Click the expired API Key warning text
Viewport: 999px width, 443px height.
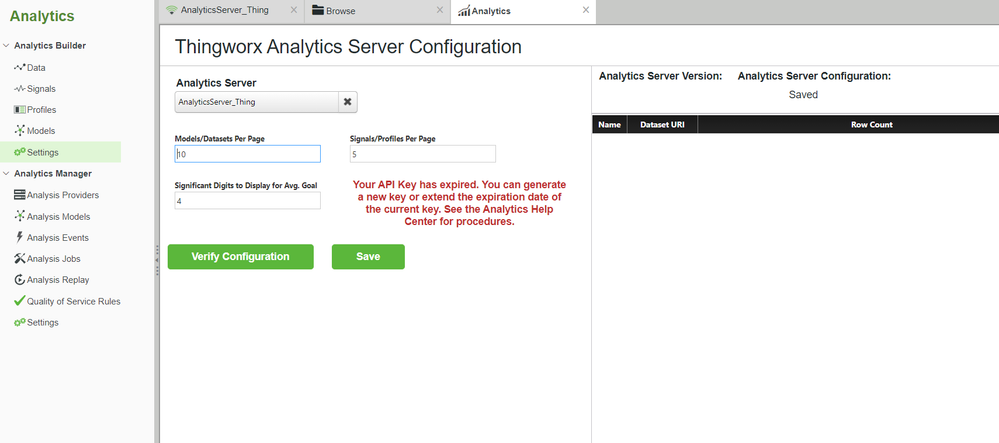pyautogui.click(x=459, y=204)
